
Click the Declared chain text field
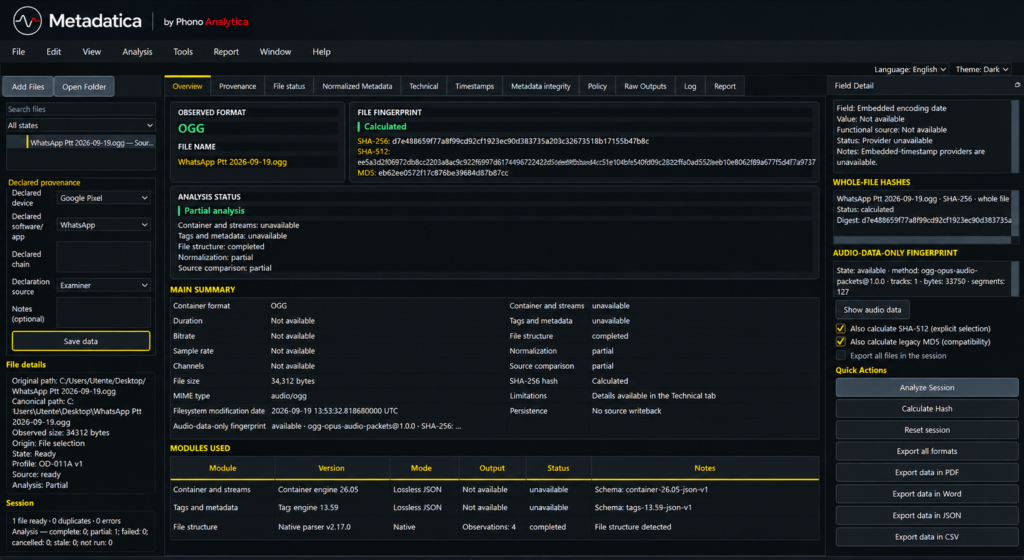103,257
